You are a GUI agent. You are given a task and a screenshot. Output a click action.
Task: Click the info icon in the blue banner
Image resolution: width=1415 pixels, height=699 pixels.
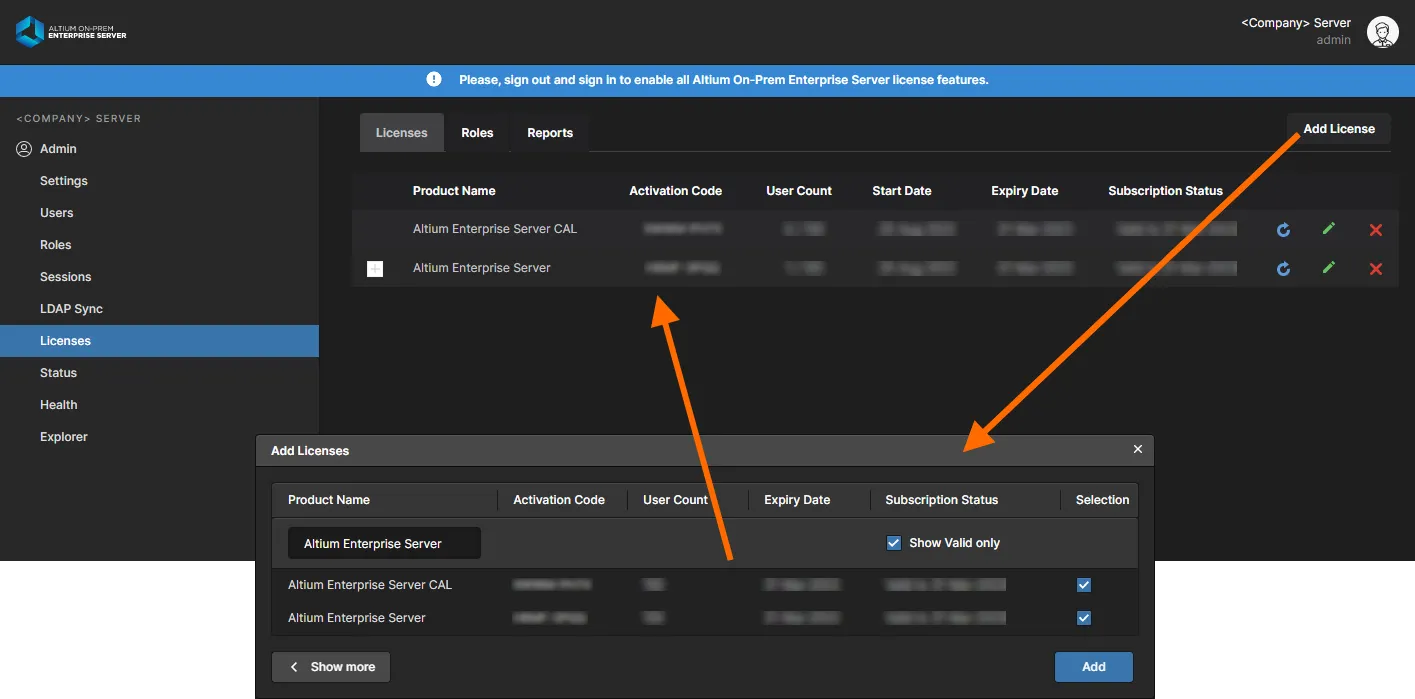[434, 79]
